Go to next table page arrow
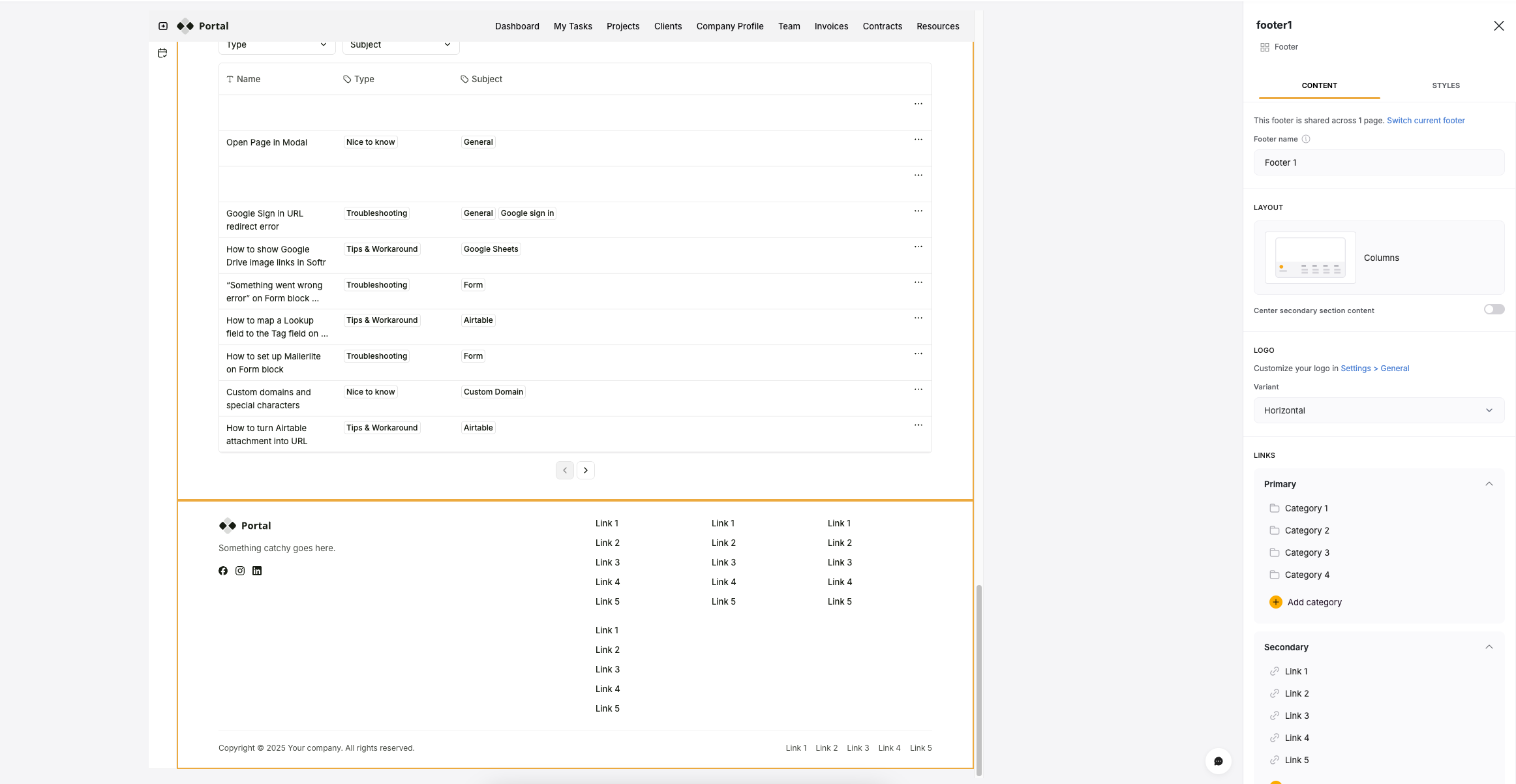This screenshot has width=1516, height=784. [x=586, y=470]
